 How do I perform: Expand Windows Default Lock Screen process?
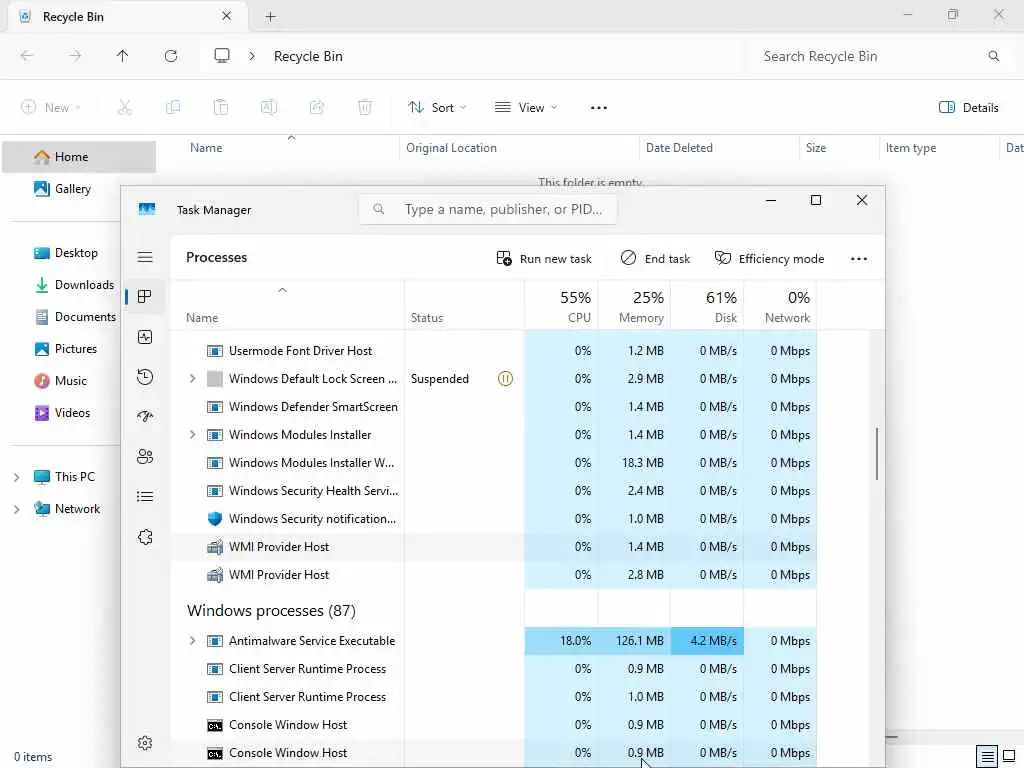(192, 379)
